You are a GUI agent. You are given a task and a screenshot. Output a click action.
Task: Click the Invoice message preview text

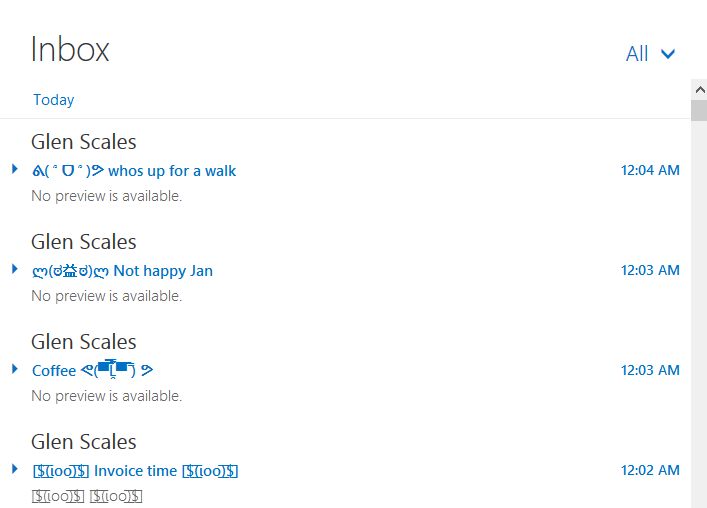point(87,496)
